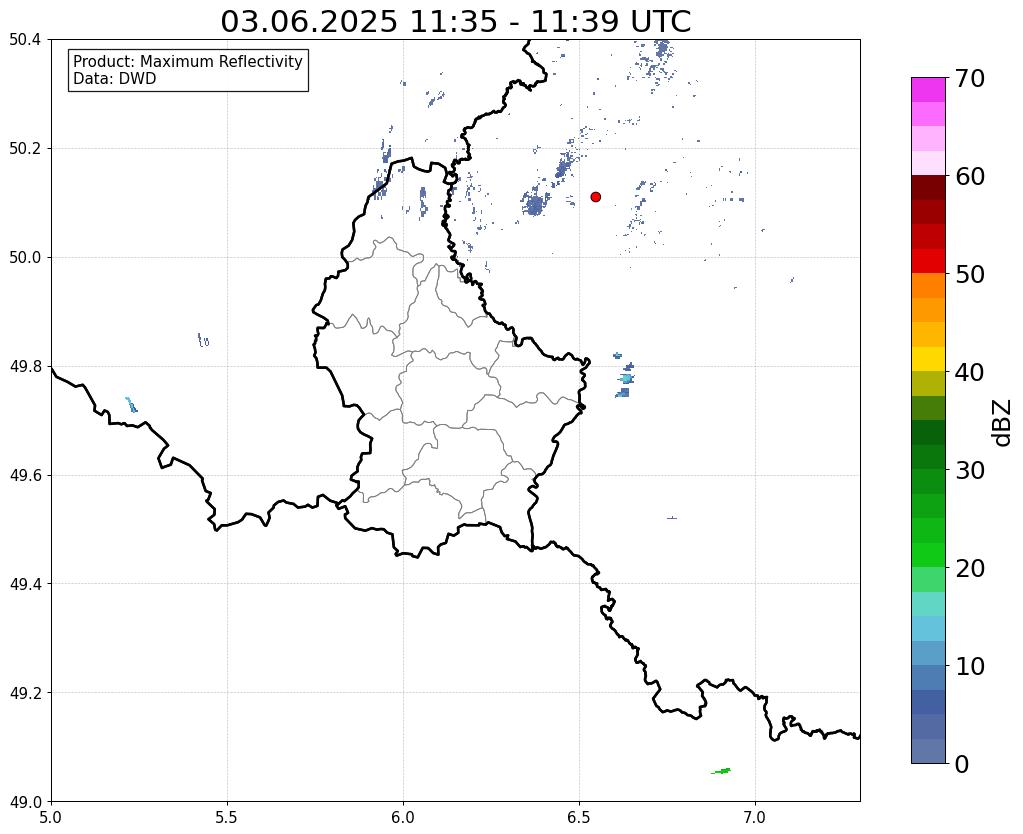Image resolution: width=1023 pixels, height=834 pixels.
Task: Click the y-axis latitude label 50.2
Action: 25,149
